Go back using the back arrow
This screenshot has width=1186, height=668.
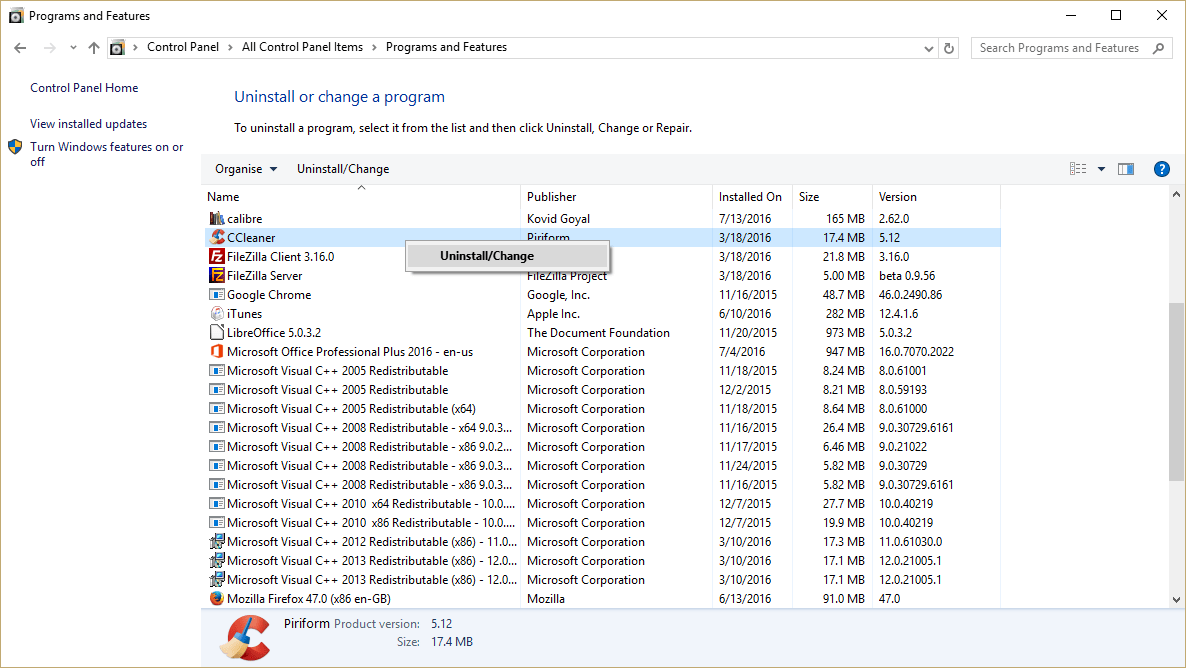(x=20, y=48)
